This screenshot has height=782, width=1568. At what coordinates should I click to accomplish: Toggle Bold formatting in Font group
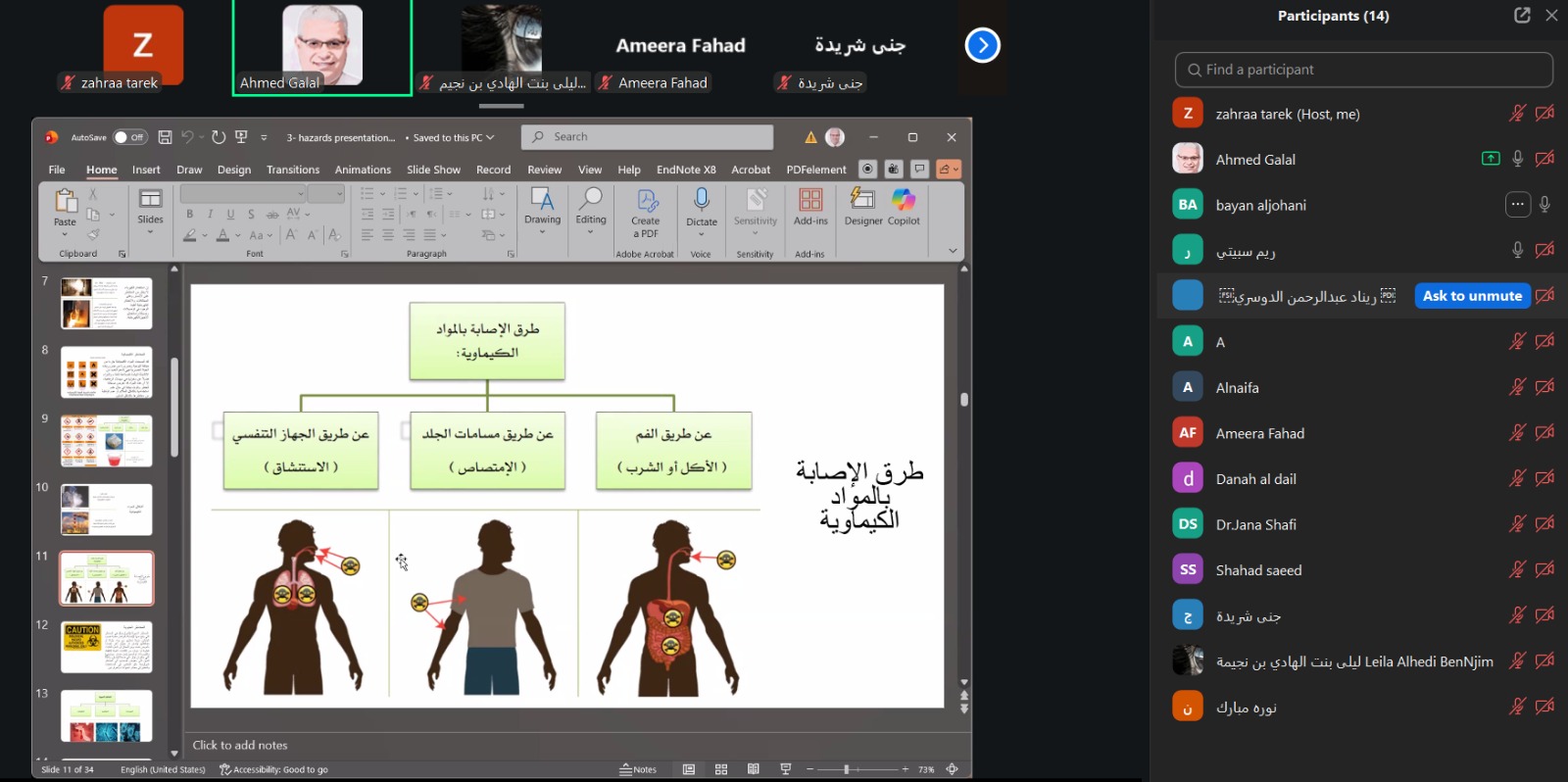[189, 215]
